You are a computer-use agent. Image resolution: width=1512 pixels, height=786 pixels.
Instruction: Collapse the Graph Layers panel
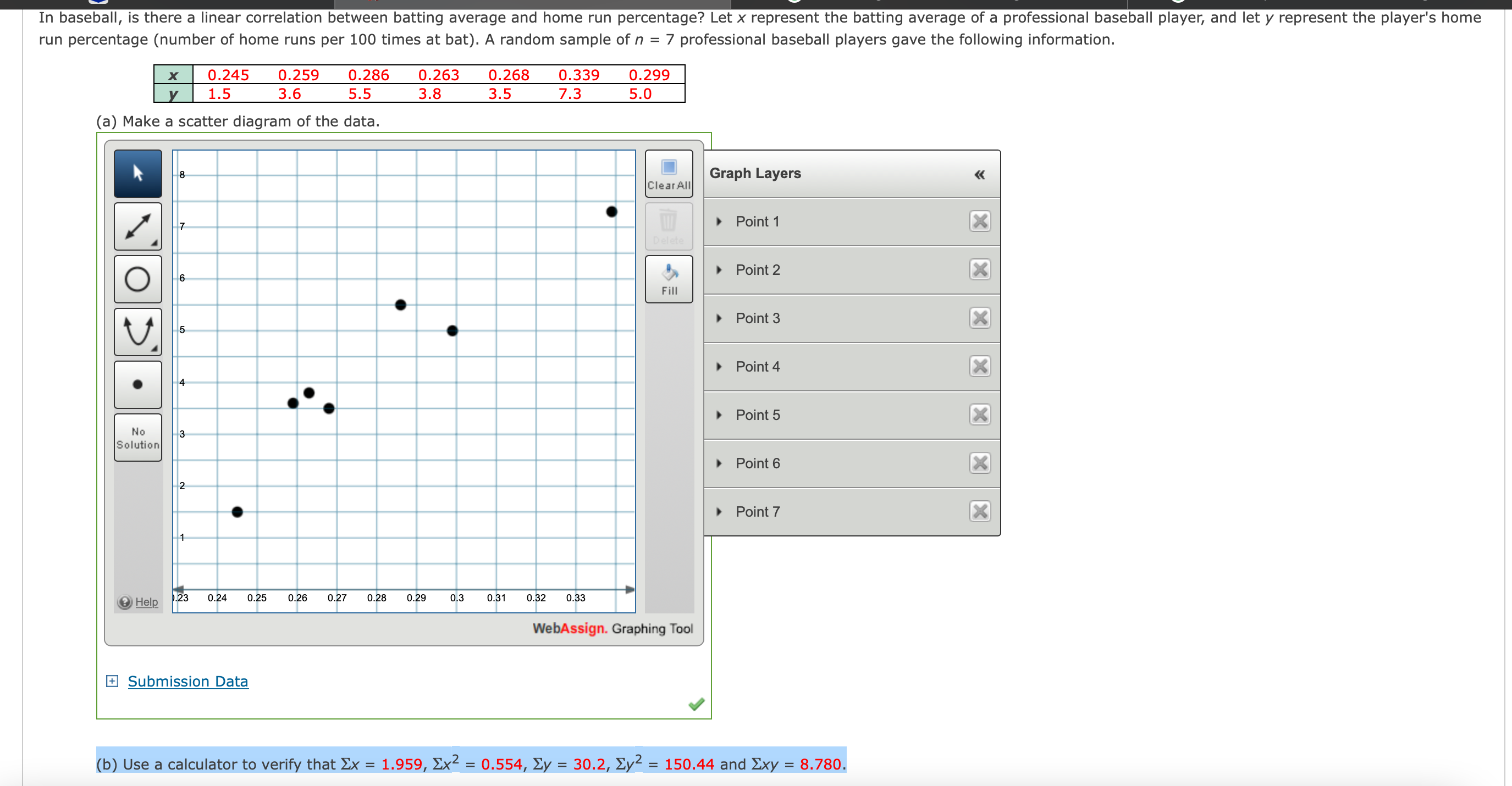(979, 174)
